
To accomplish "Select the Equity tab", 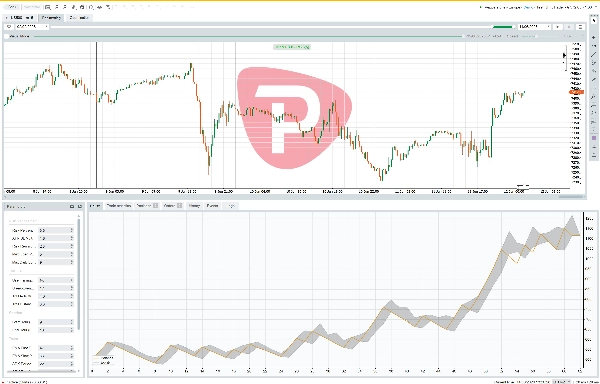I will [95, 206].
